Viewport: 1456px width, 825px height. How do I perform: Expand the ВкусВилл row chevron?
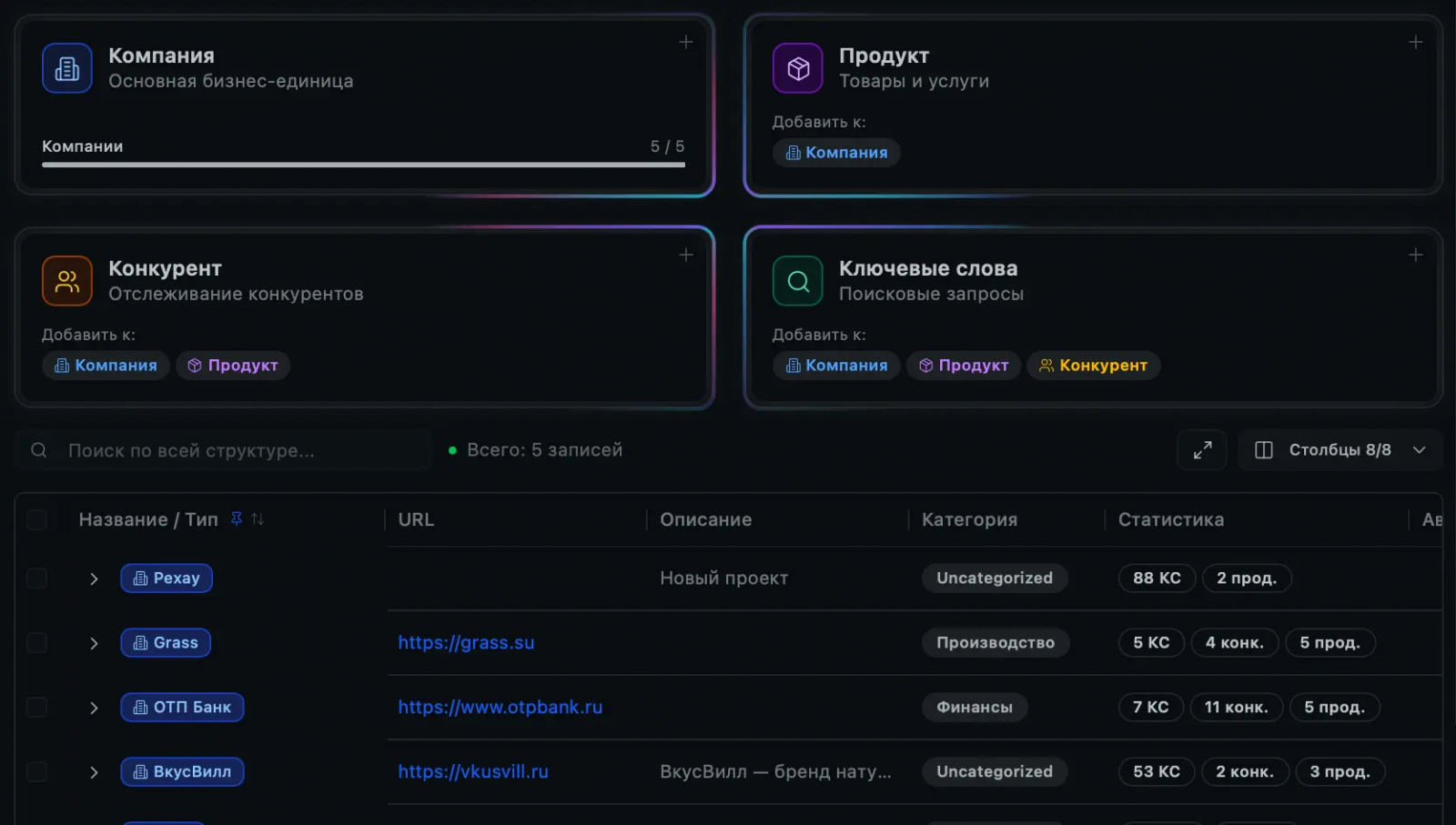coord(94,772)
